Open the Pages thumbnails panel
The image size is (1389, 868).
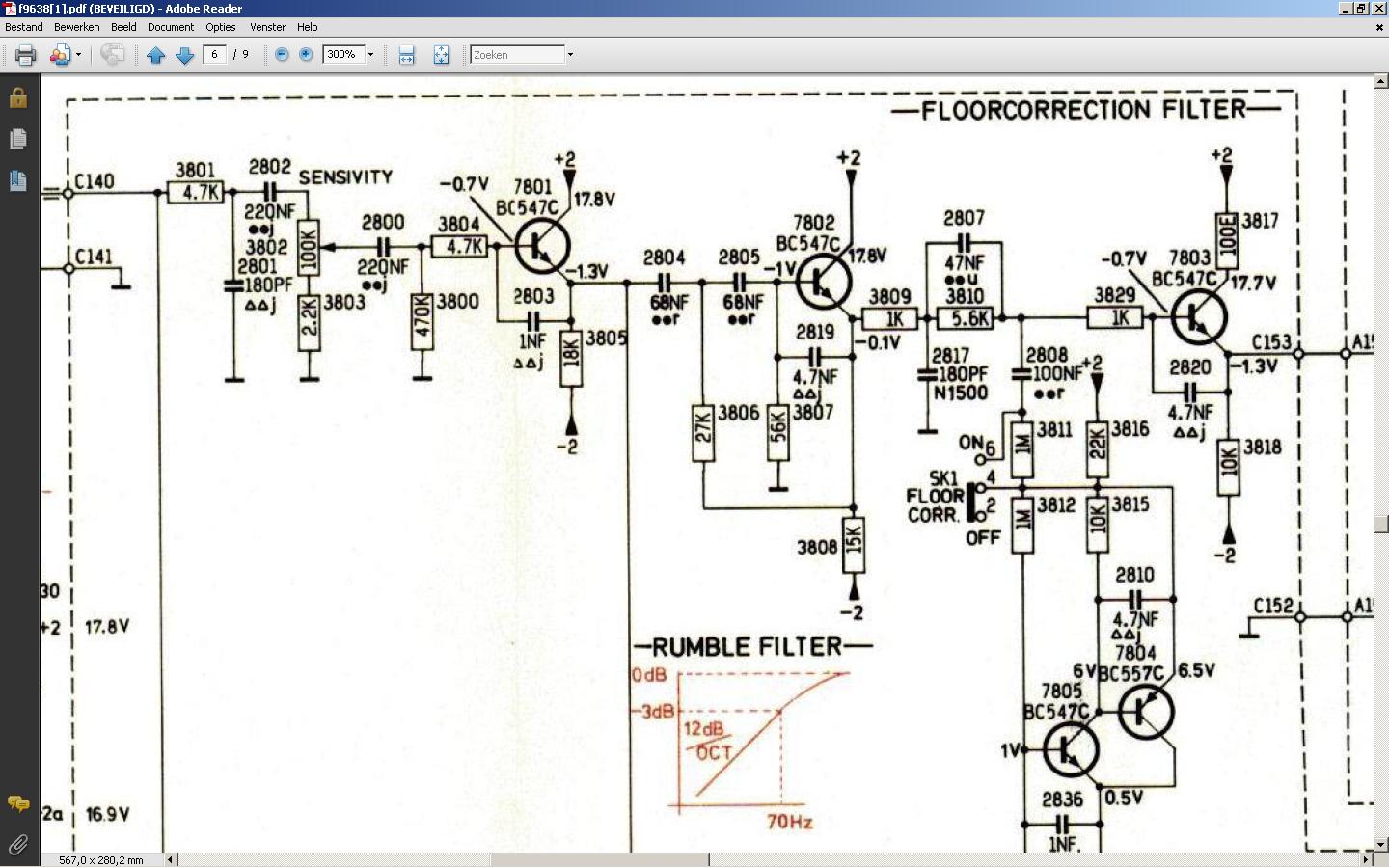[18, 140]
